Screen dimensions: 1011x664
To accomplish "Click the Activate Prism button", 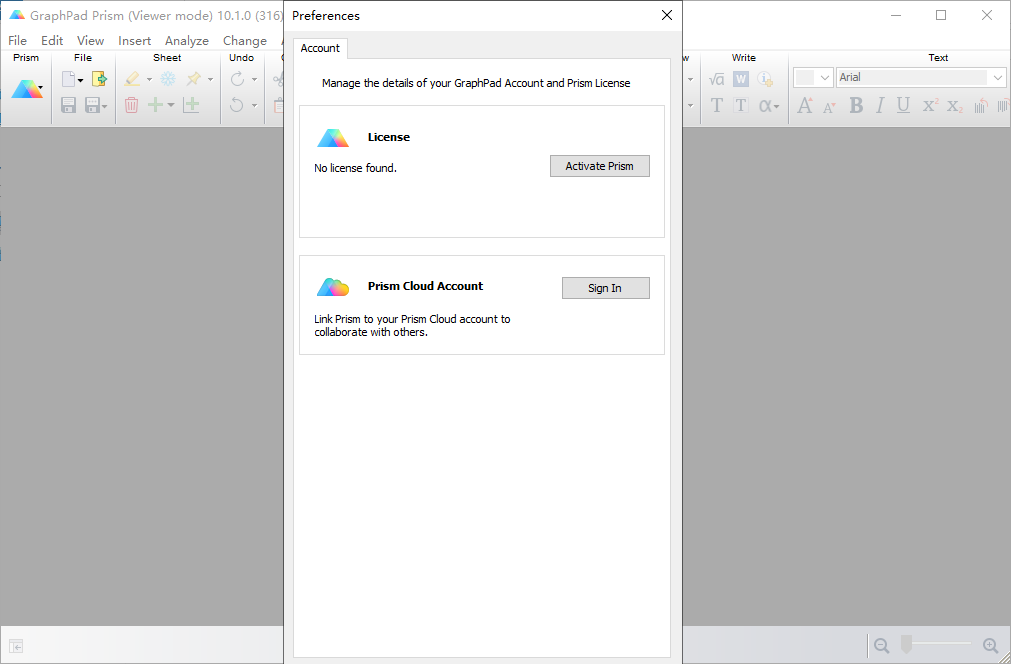I will (599, 166).
